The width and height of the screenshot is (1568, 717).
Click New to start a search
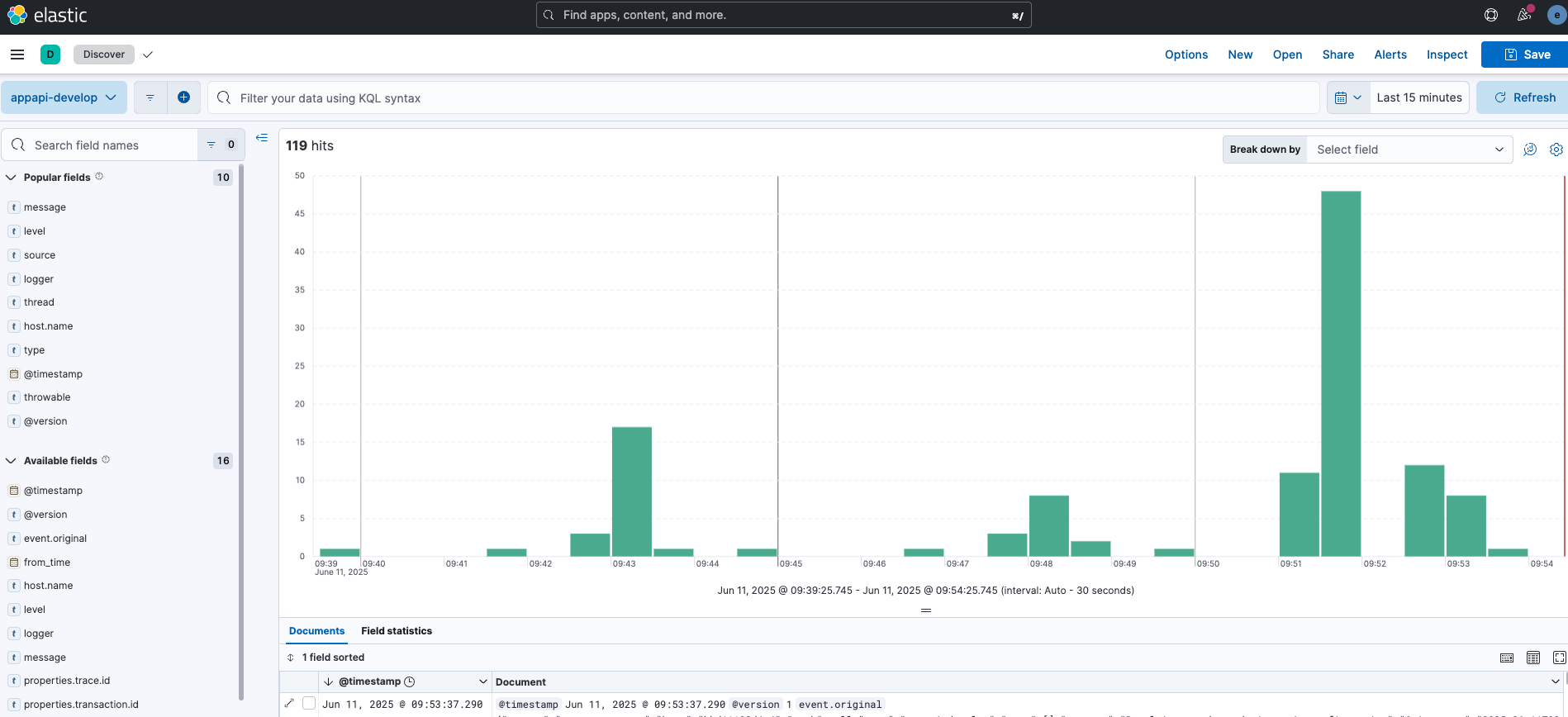(x=1240, y=55)
